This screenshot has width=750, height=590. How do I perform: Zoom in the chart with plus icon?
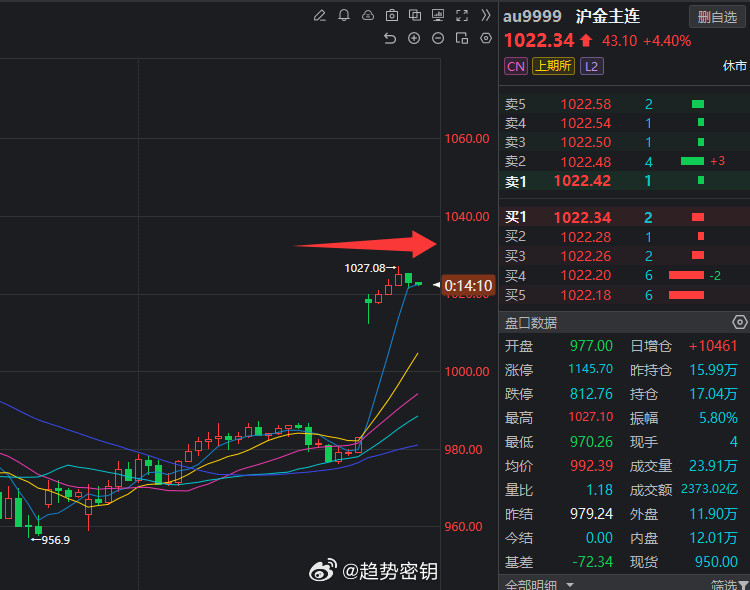pyautogui.click(x=414, y=38)
